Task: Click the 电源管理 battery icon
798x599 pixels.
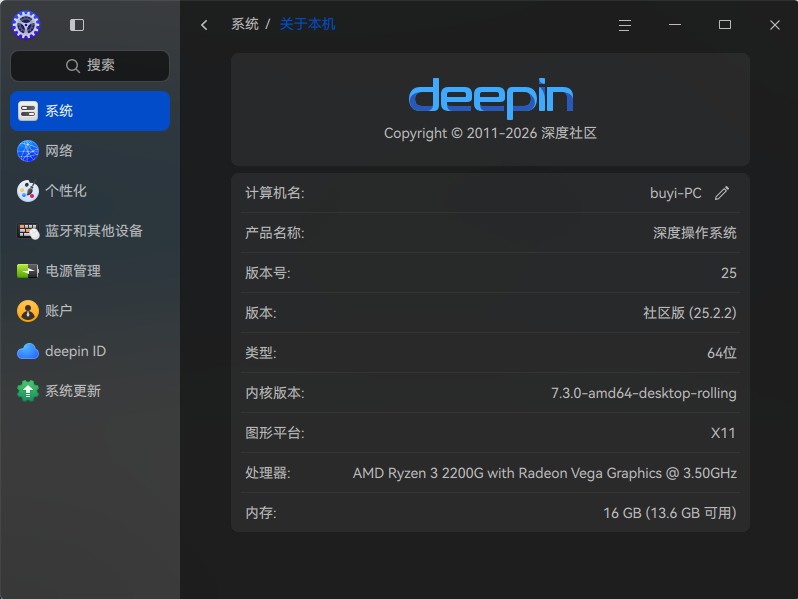Action: pyautogui.click(x=28, y=271)
